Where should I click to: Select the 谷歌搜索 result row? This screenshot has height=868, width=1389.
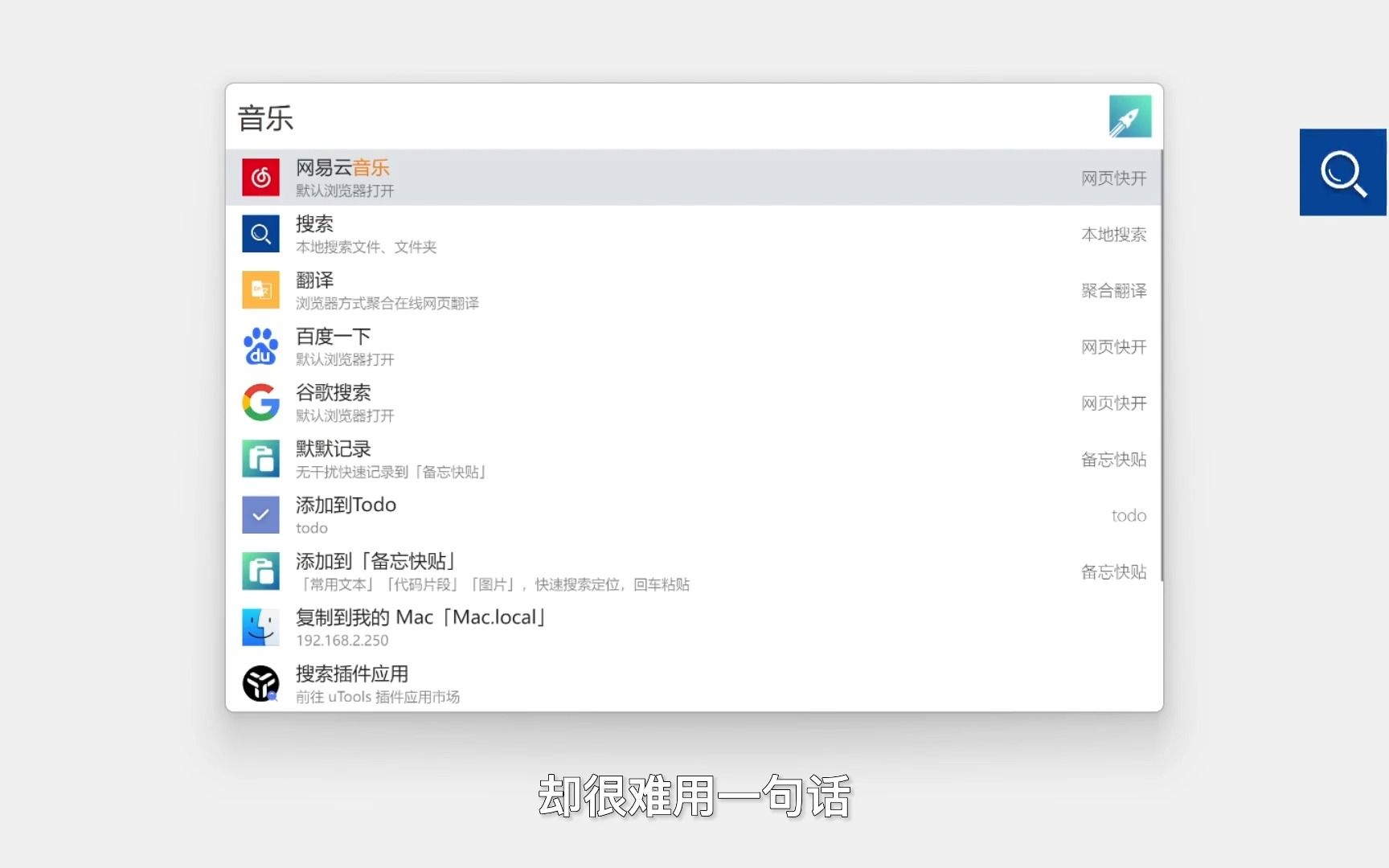pyautogui.click(x=563, y=402)
